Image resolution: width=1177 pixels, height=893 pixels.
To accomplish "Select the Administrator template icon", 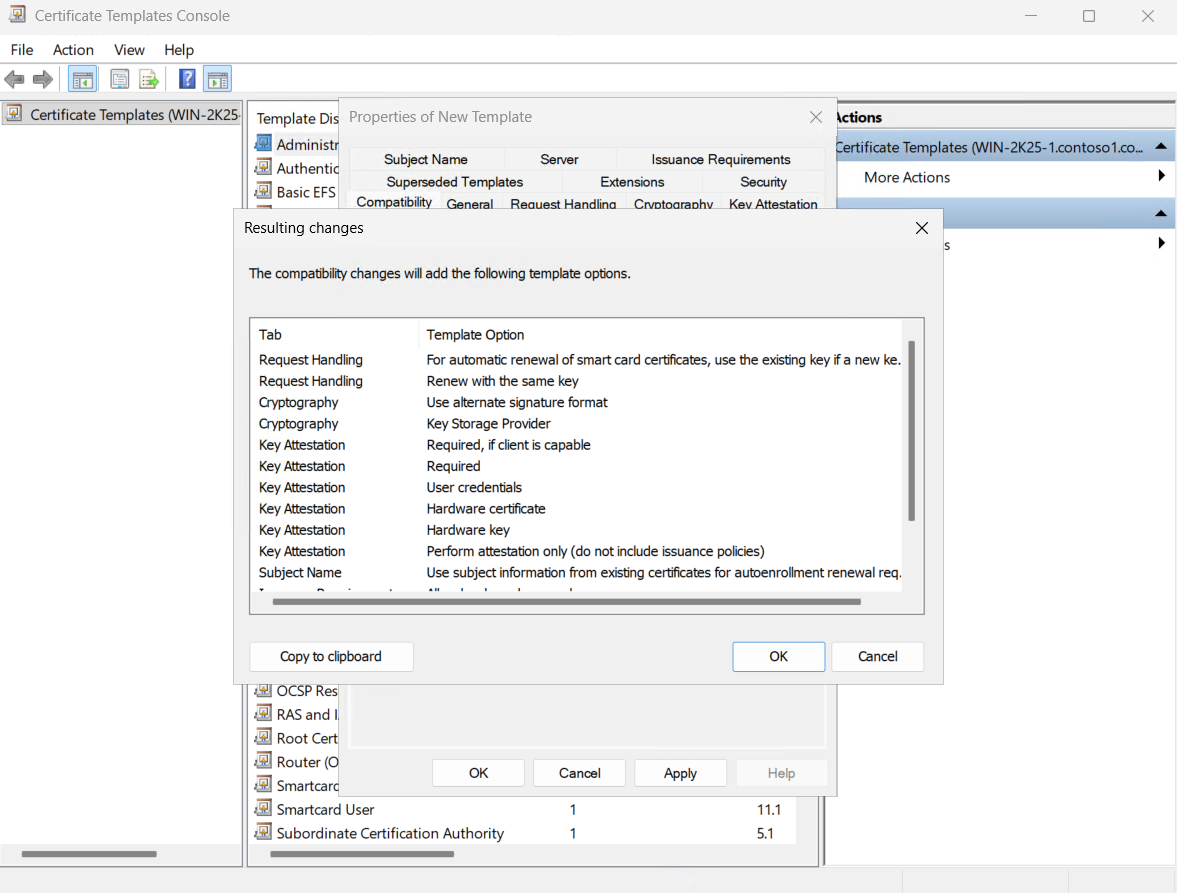I will point(263,143).
